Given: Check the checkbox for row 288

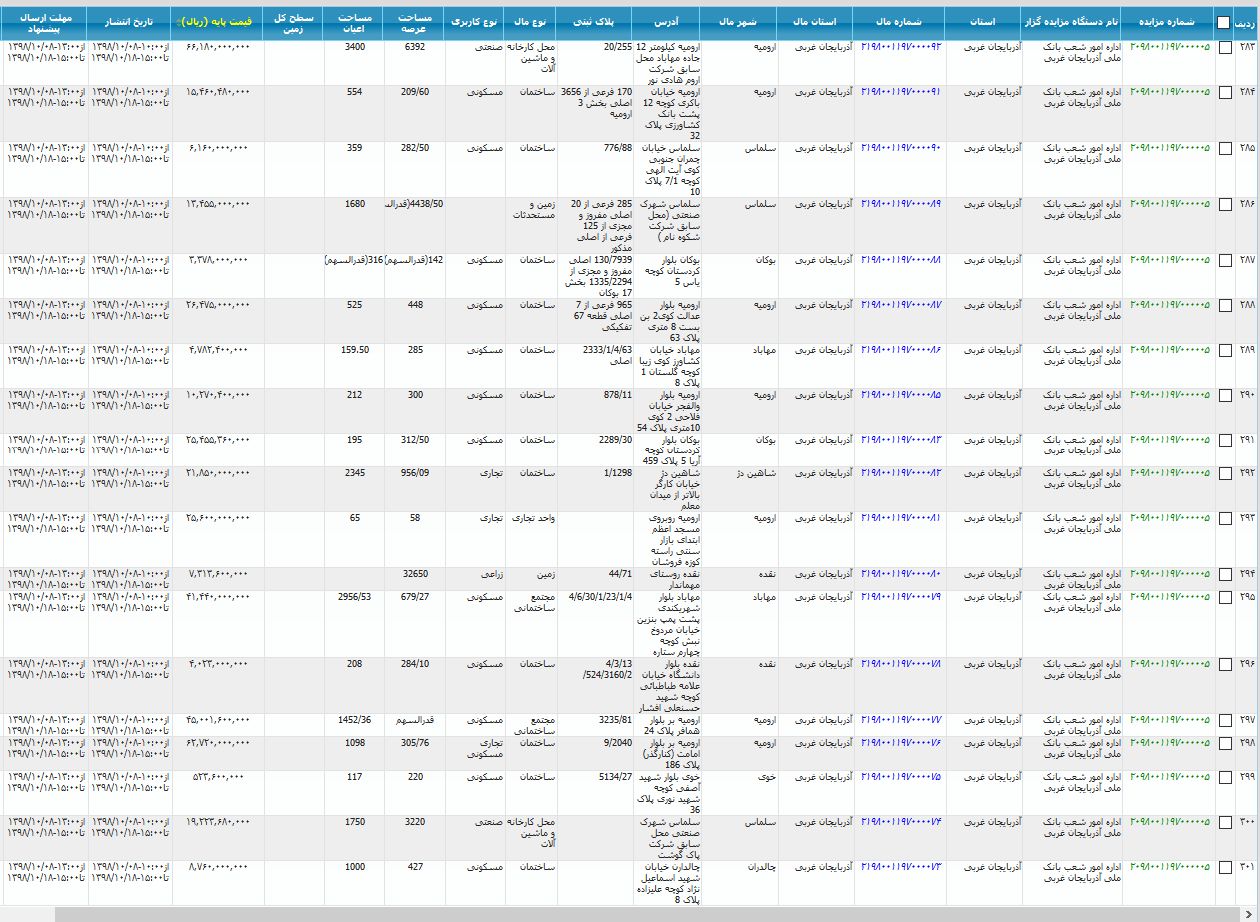Looking at the screenshot, I should click(1225, 305).
